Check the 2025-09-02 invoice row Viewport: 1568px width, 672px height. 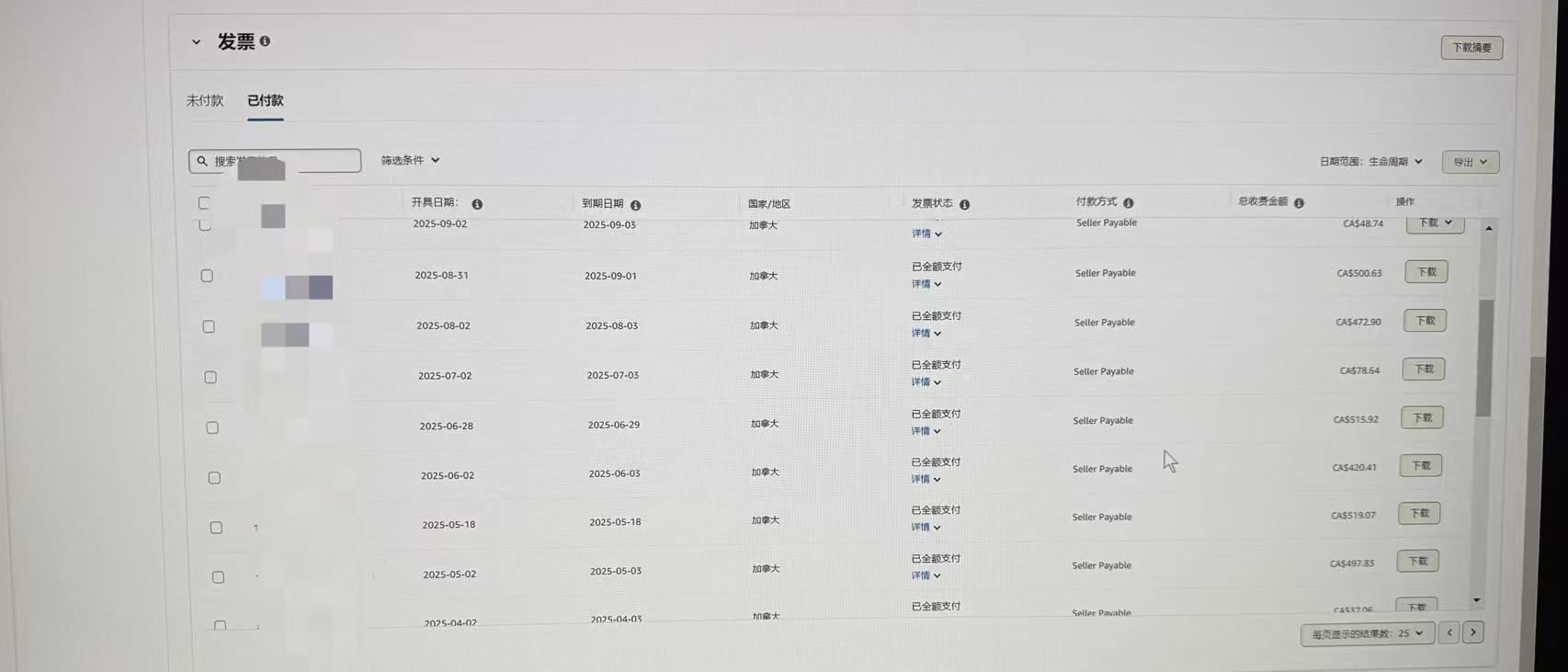pyautogui.click(x=205, y=225)
